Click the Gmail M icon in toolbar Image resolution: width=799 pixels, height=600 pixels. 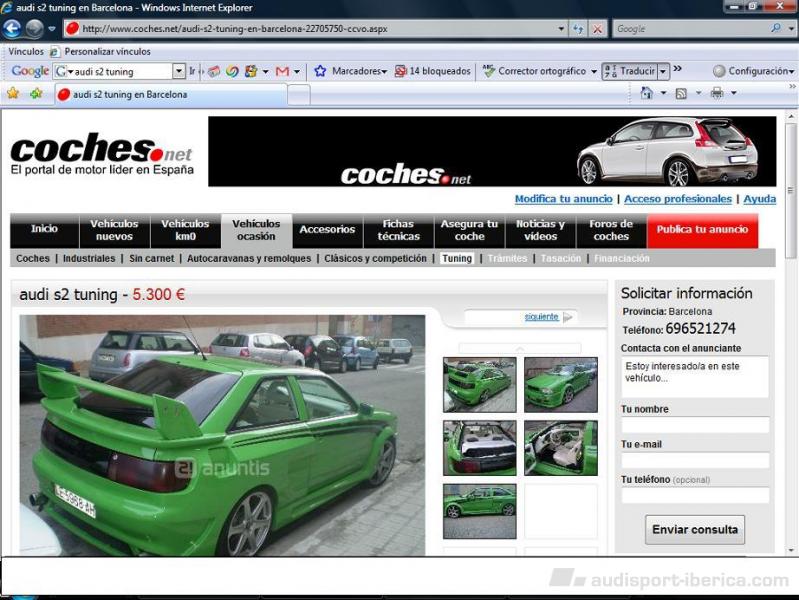282,71
